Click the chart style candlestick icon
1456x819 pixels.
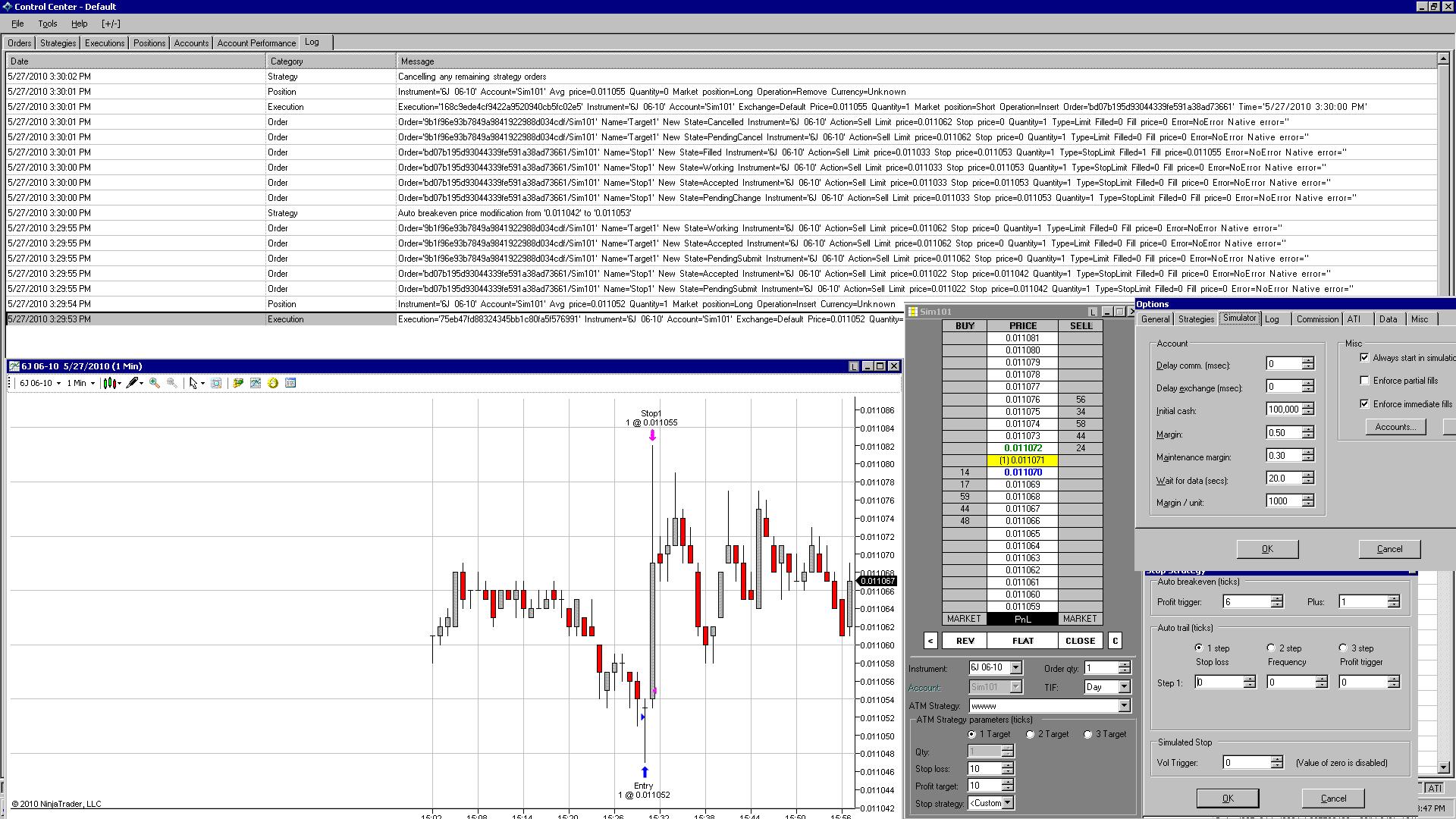coord(109,383)
